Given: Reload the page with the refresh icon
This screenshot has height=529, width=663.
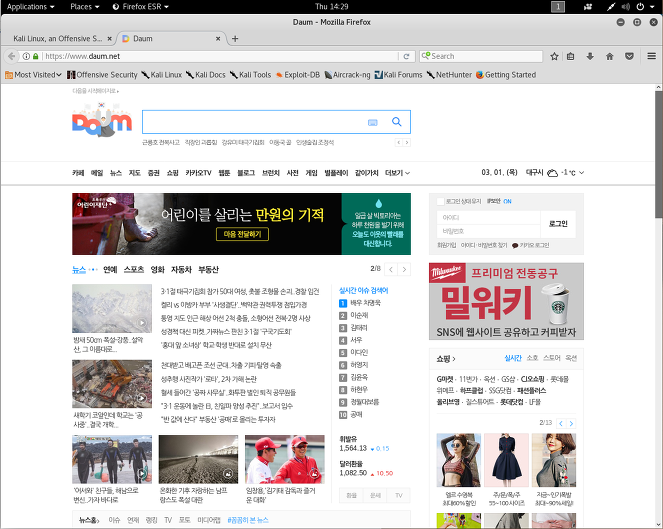Looking at the screenshot, I should point(406,56).
